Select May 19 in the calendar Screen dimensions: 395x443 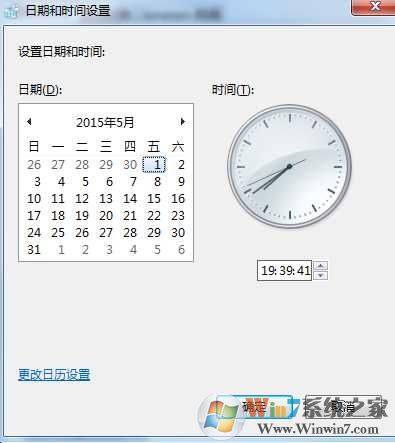(82, 216)
